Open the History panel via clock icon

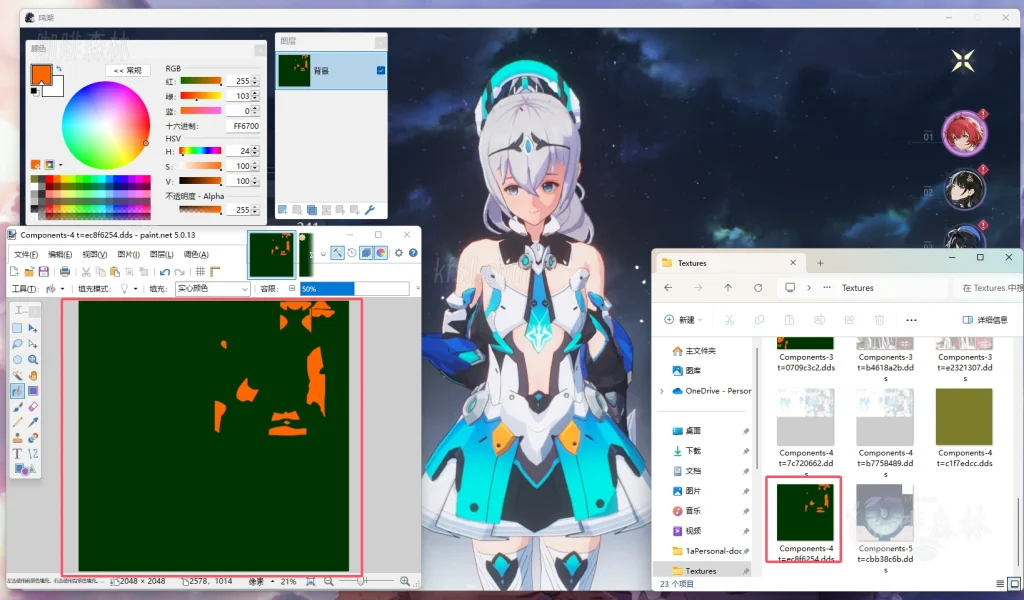click(x=352, y=252)
